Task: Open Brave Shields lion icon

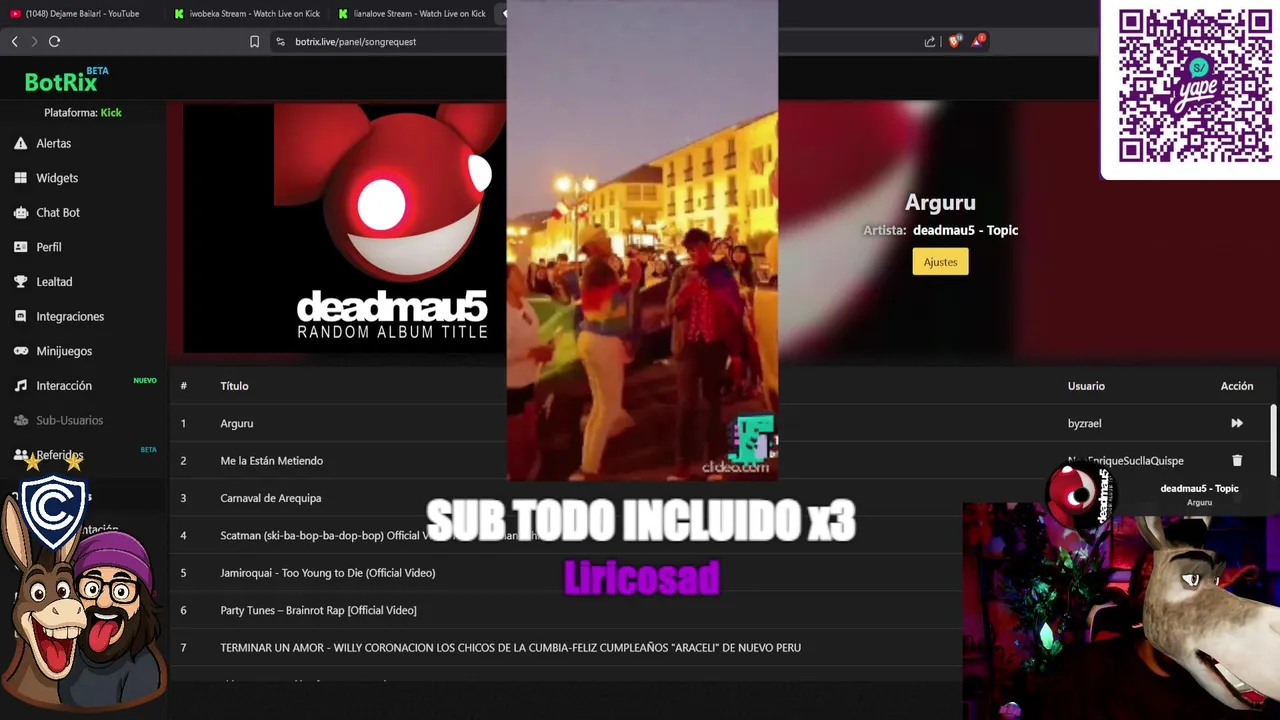Action: coord(954,41)
